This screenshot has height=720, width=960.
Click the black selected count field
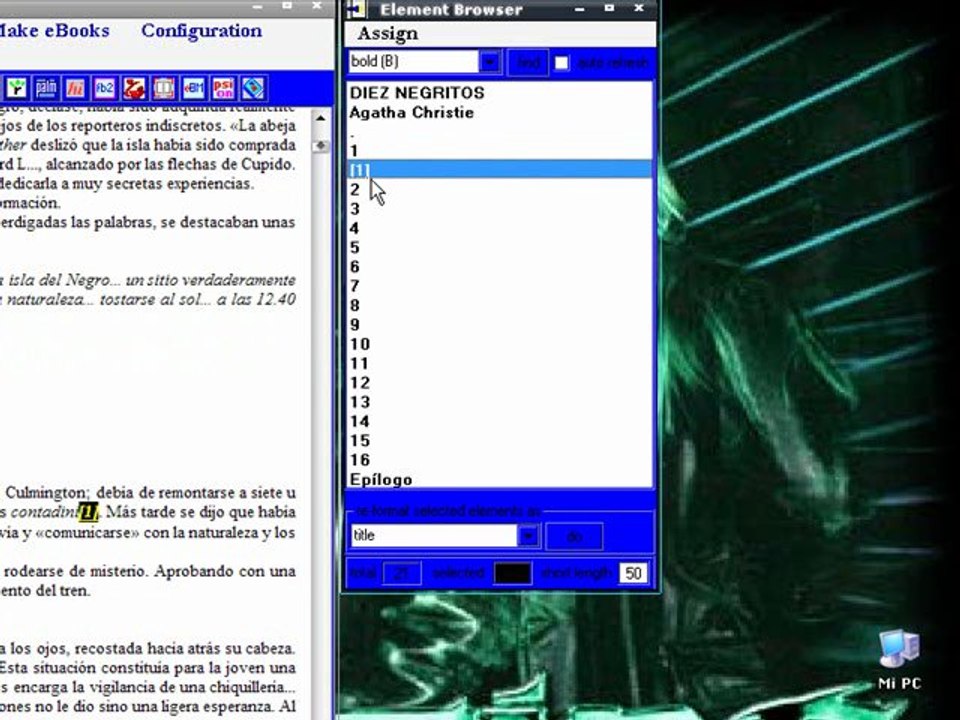click(512, 573)
